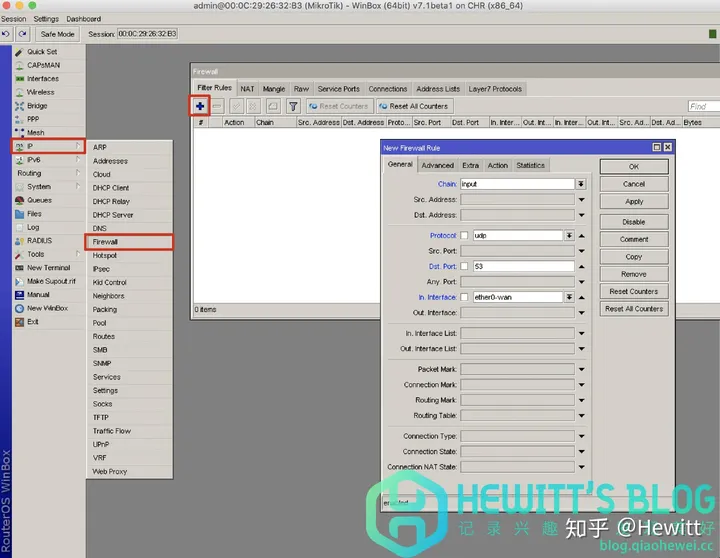Open the Chain dropdown arrow
This screenshot has width=720, height=558.
pyautogui.click(x=581, y=184)
